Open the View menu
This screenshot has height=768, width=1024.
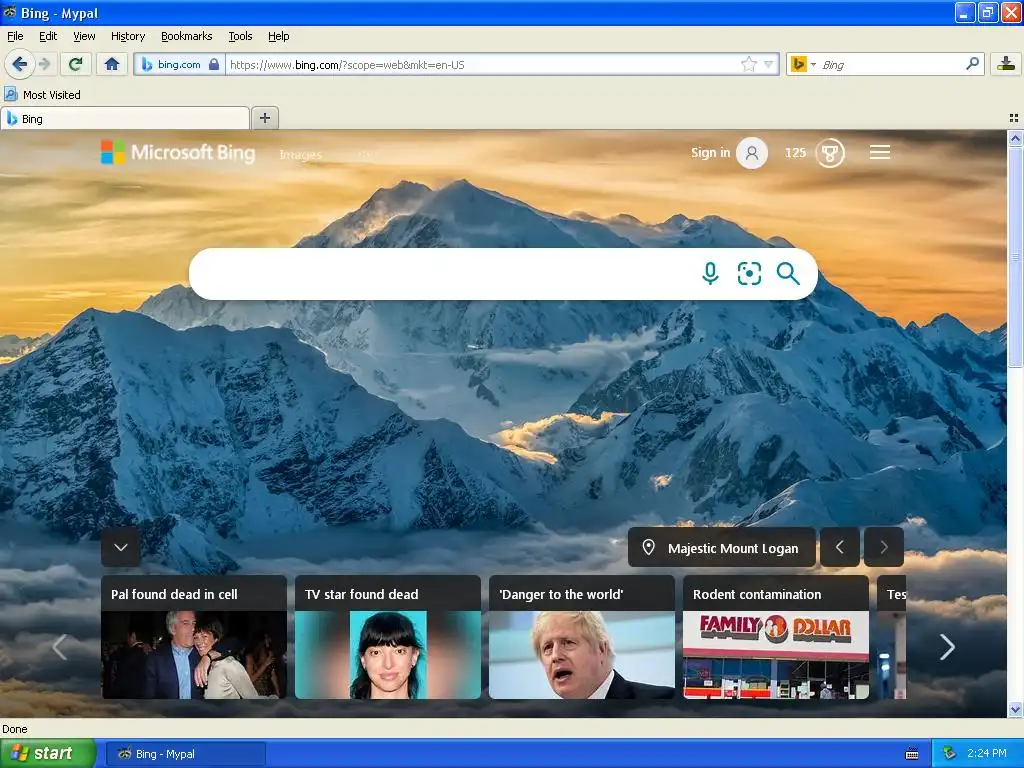[x=84, y=36]
